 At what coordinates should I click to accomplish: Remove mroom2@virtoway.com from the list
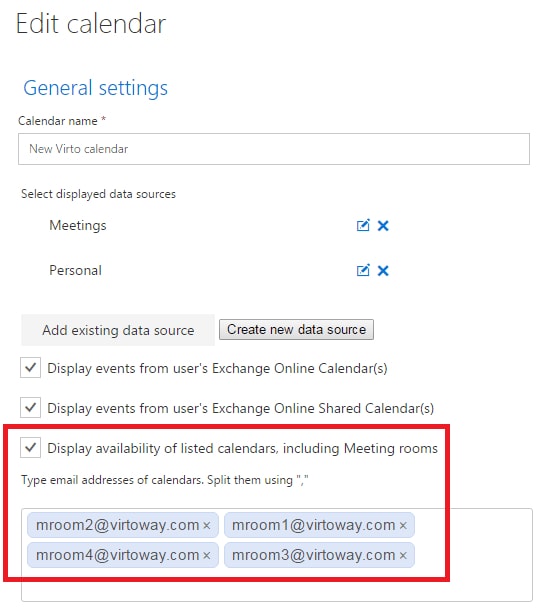click(x=207, y=526)
